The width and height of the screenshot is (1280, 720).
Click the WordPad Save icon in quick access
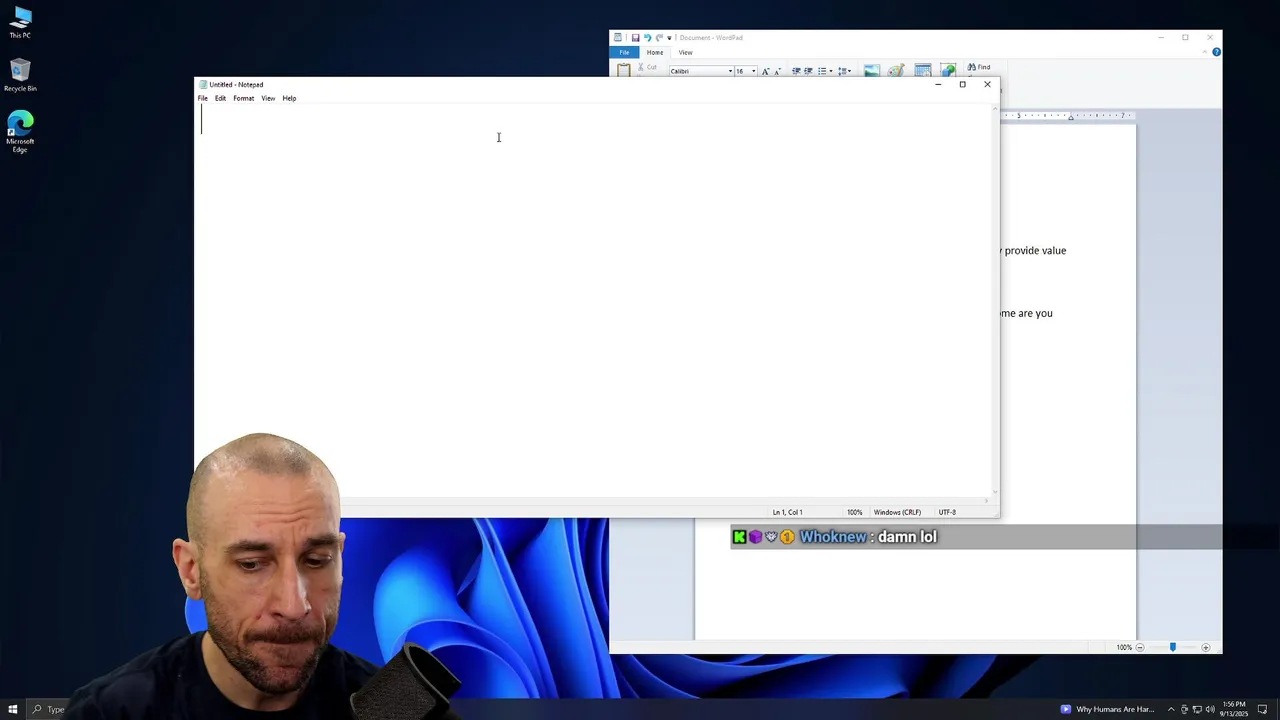(635, 38)
